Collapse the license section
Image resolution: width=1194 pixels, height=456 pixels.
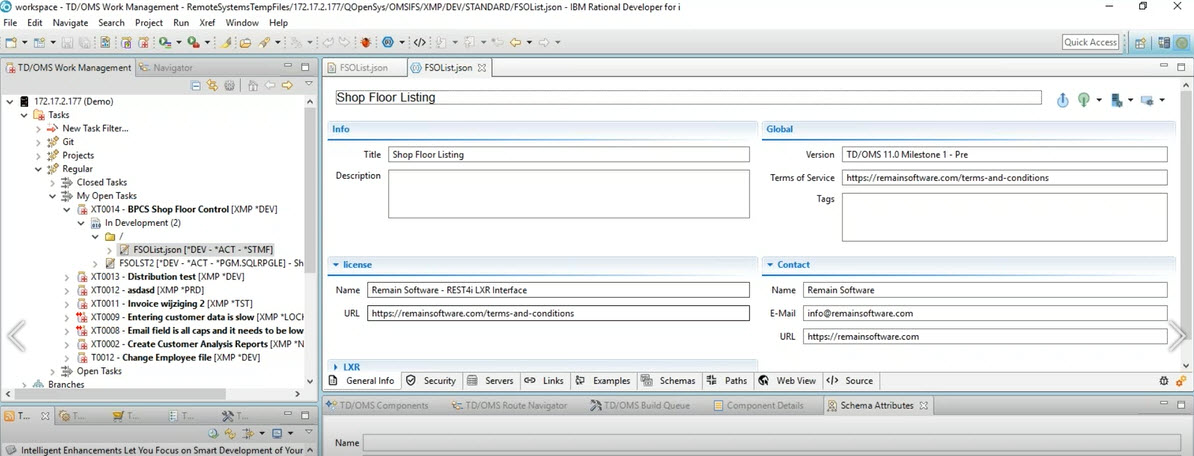336,265
